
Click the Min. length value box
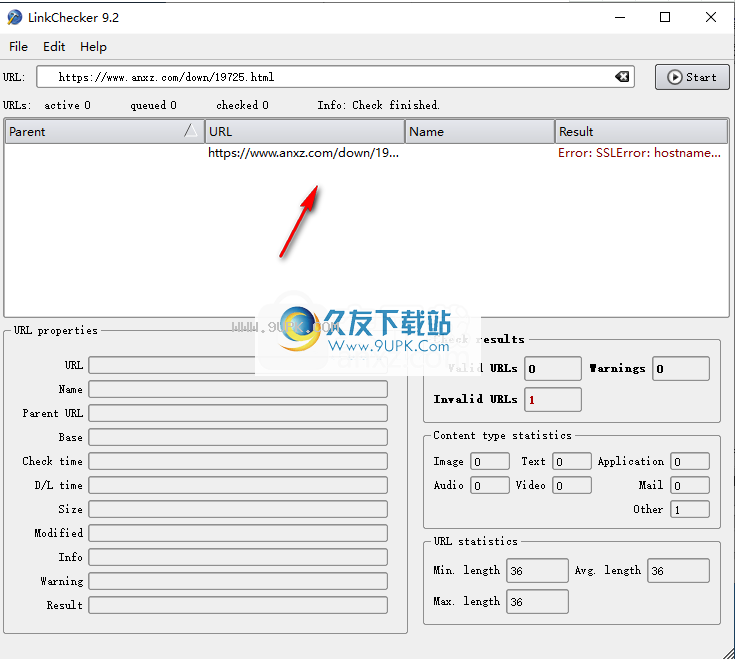pos(537,571)
